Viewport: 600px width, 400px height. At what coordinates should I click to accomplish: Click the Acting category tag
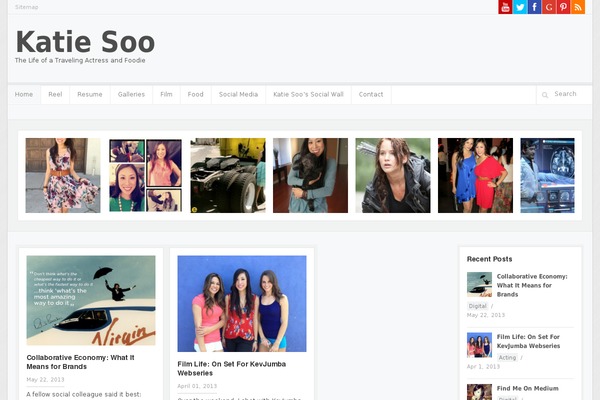pos(507,358)
